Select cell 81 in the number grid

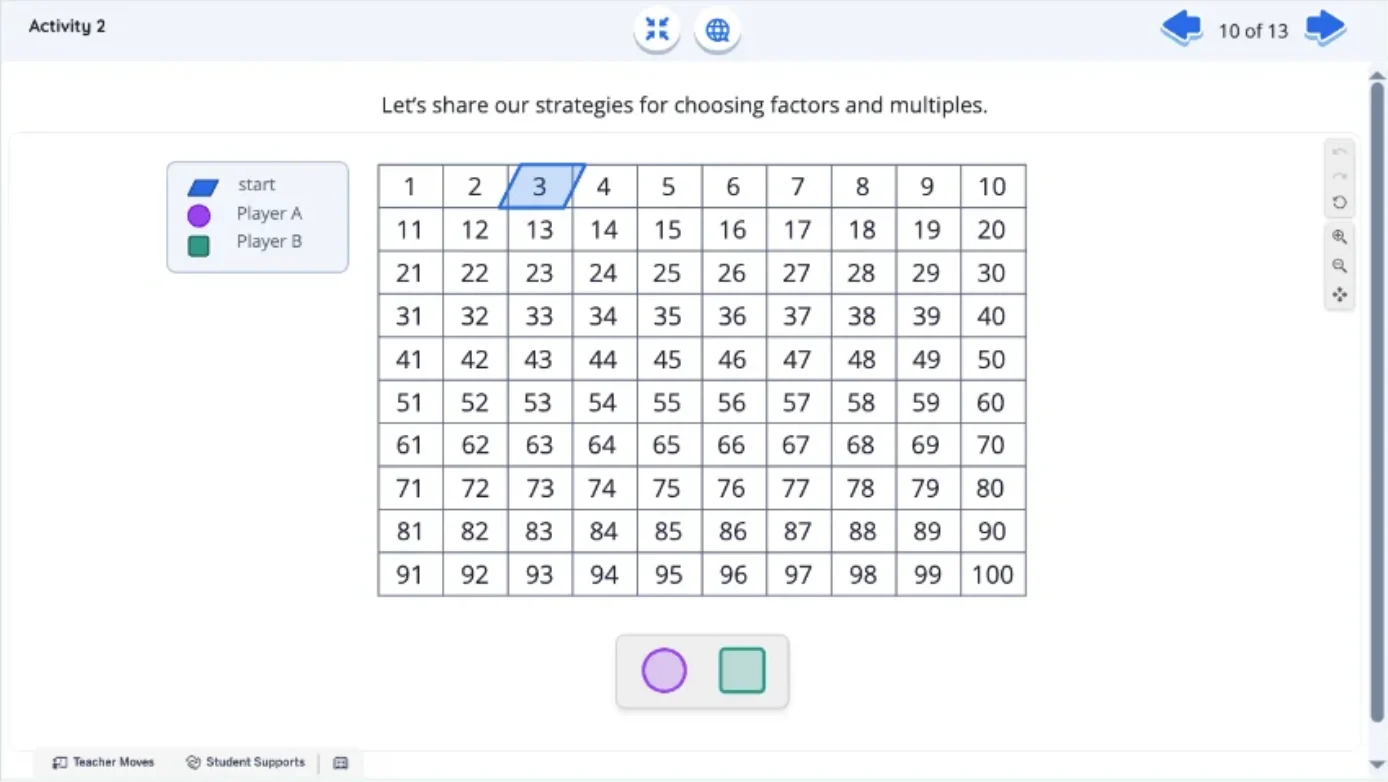tap(410, 531)
